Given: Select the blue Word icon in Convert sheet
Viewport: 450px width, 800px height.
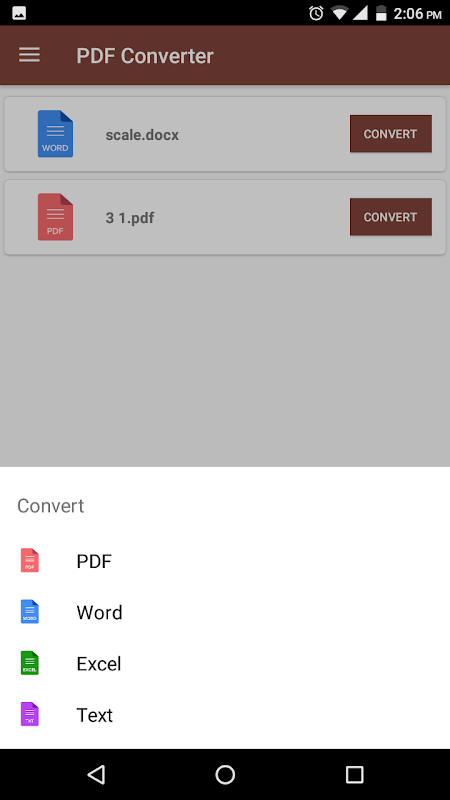Looking at the screenshot, I should (x=30, y=612).
